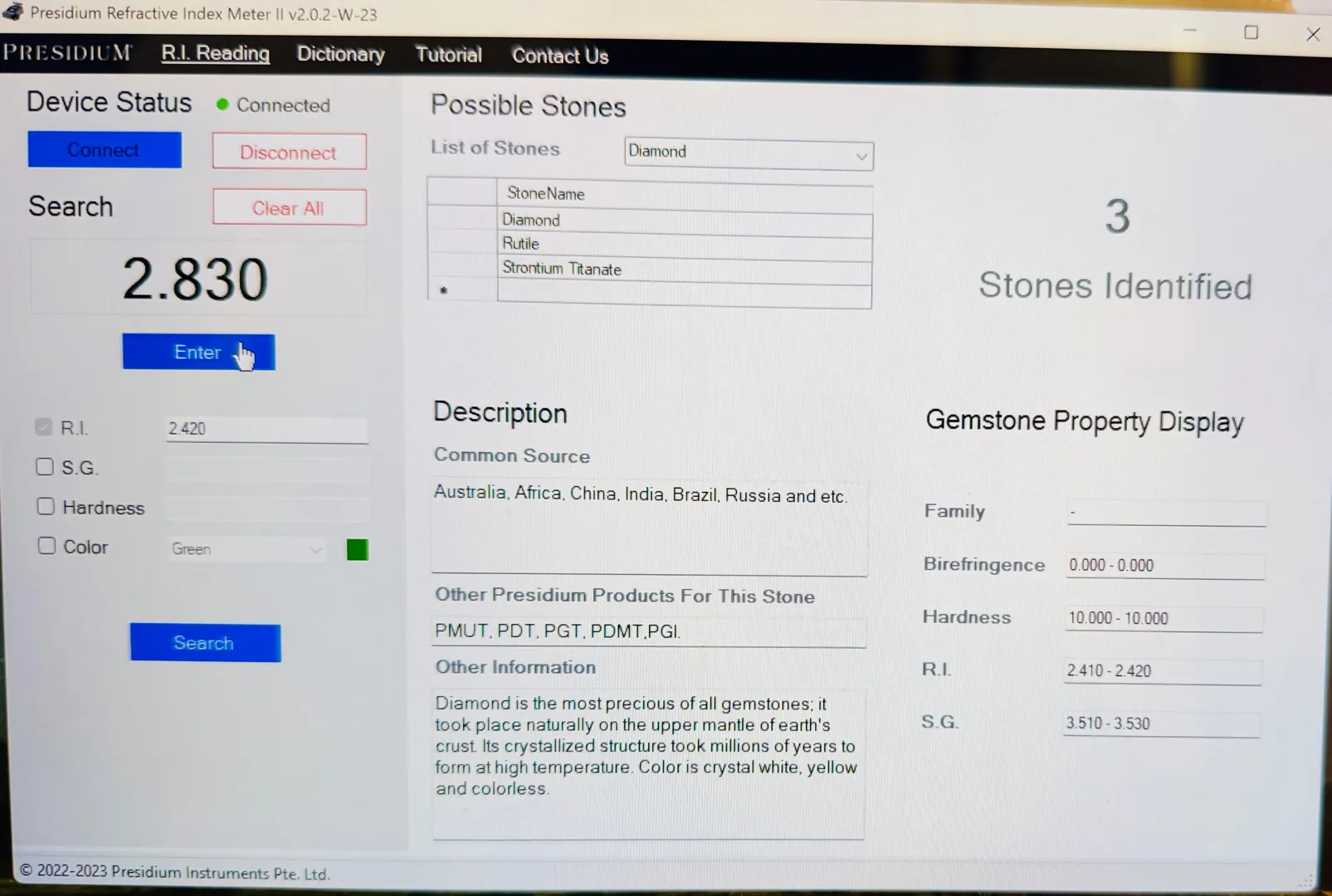The width and height of the screenshot is (1332, 896).
Task: Open the List of Stones dropdown
Action: point(861,155)
